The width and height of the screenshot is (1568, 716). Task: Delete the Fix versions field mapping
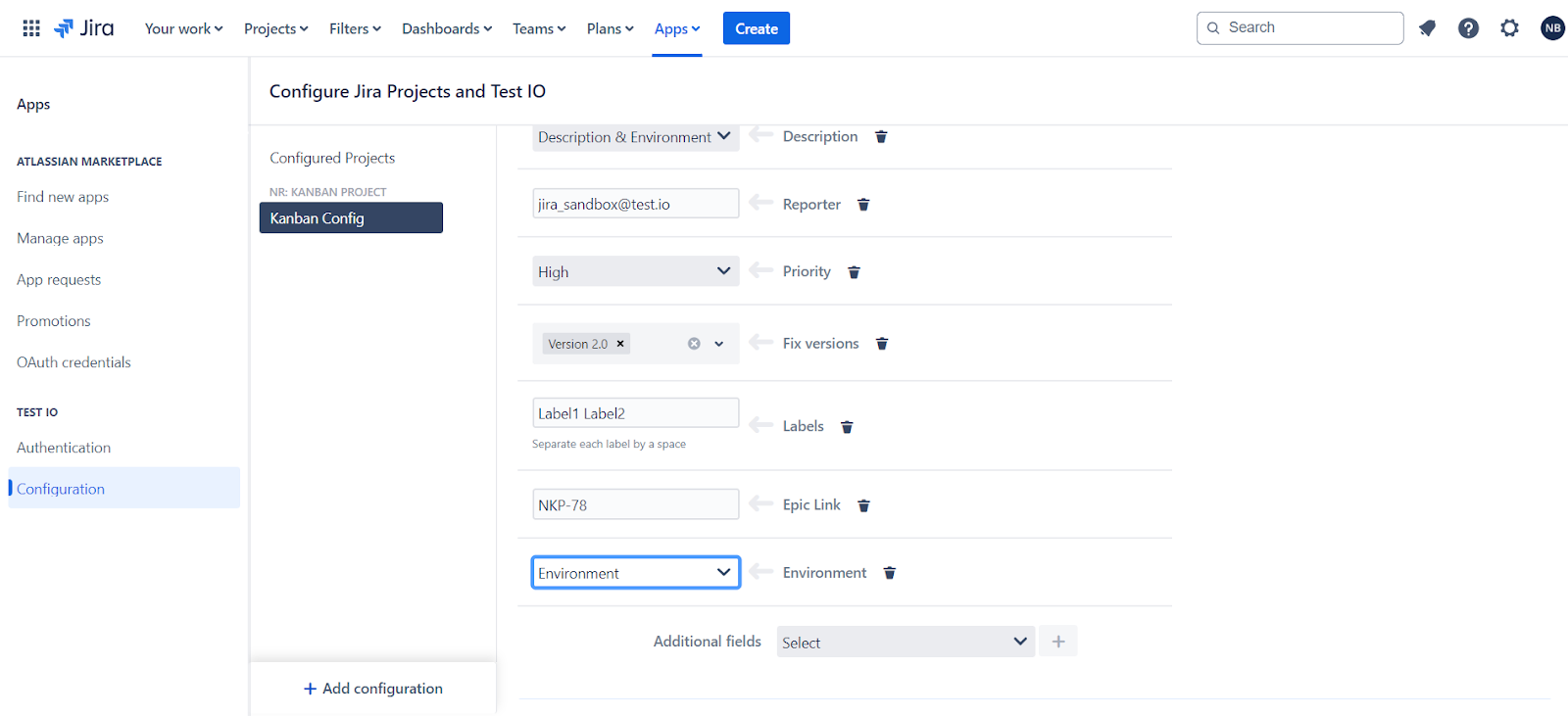882,344
